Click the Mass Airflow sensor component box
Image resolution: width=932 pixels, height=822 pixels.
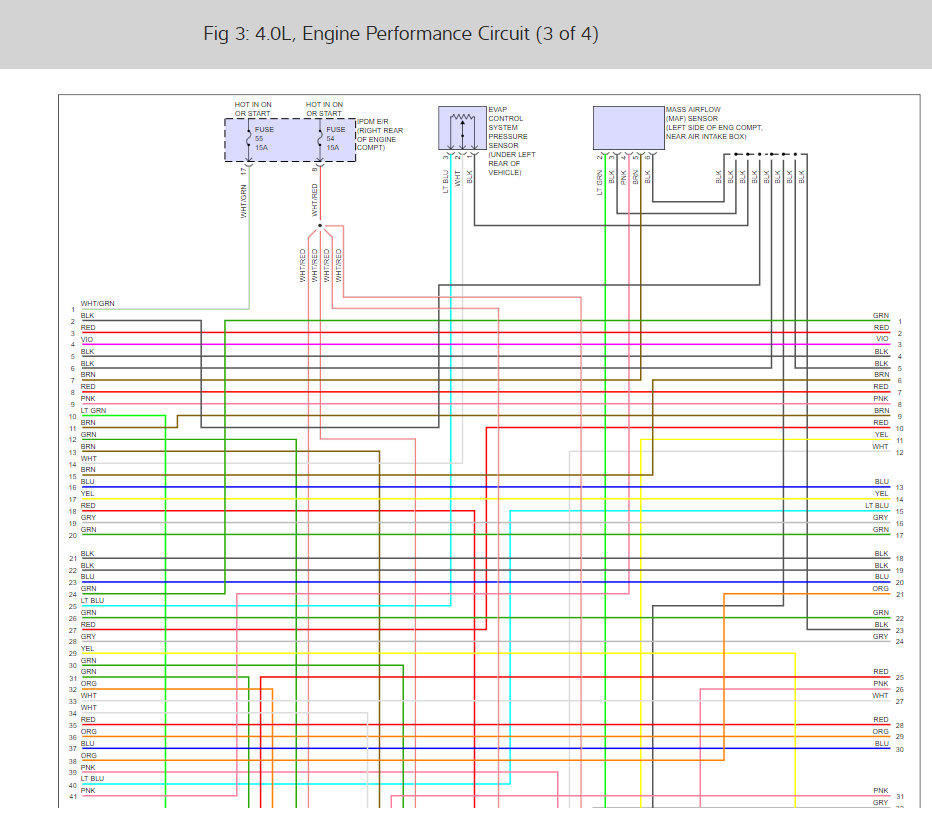tap(628, 128)
